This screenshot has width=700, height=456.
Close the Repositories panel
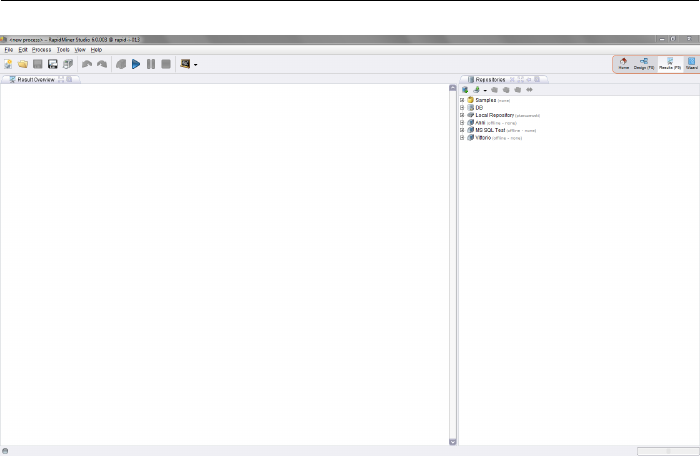[512, 79]
